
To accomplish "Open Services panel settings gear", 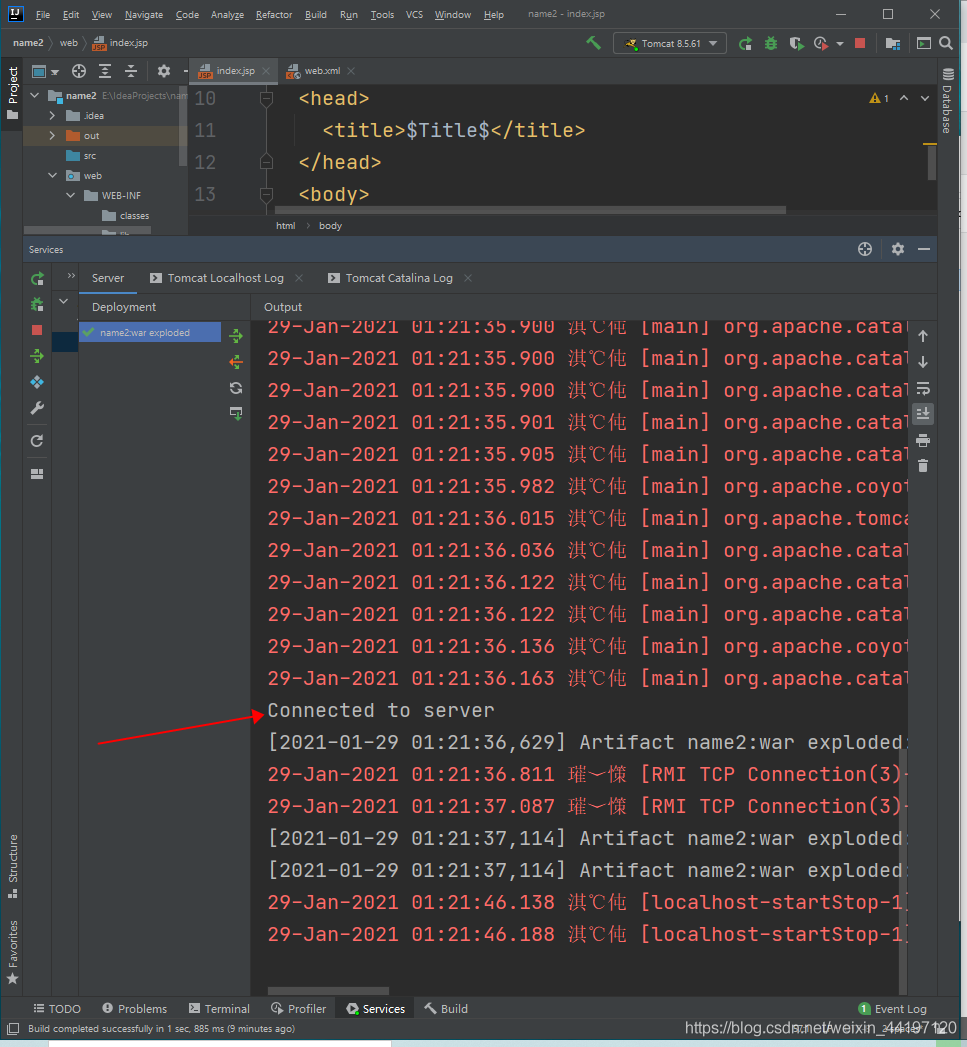I will (897, 249).
